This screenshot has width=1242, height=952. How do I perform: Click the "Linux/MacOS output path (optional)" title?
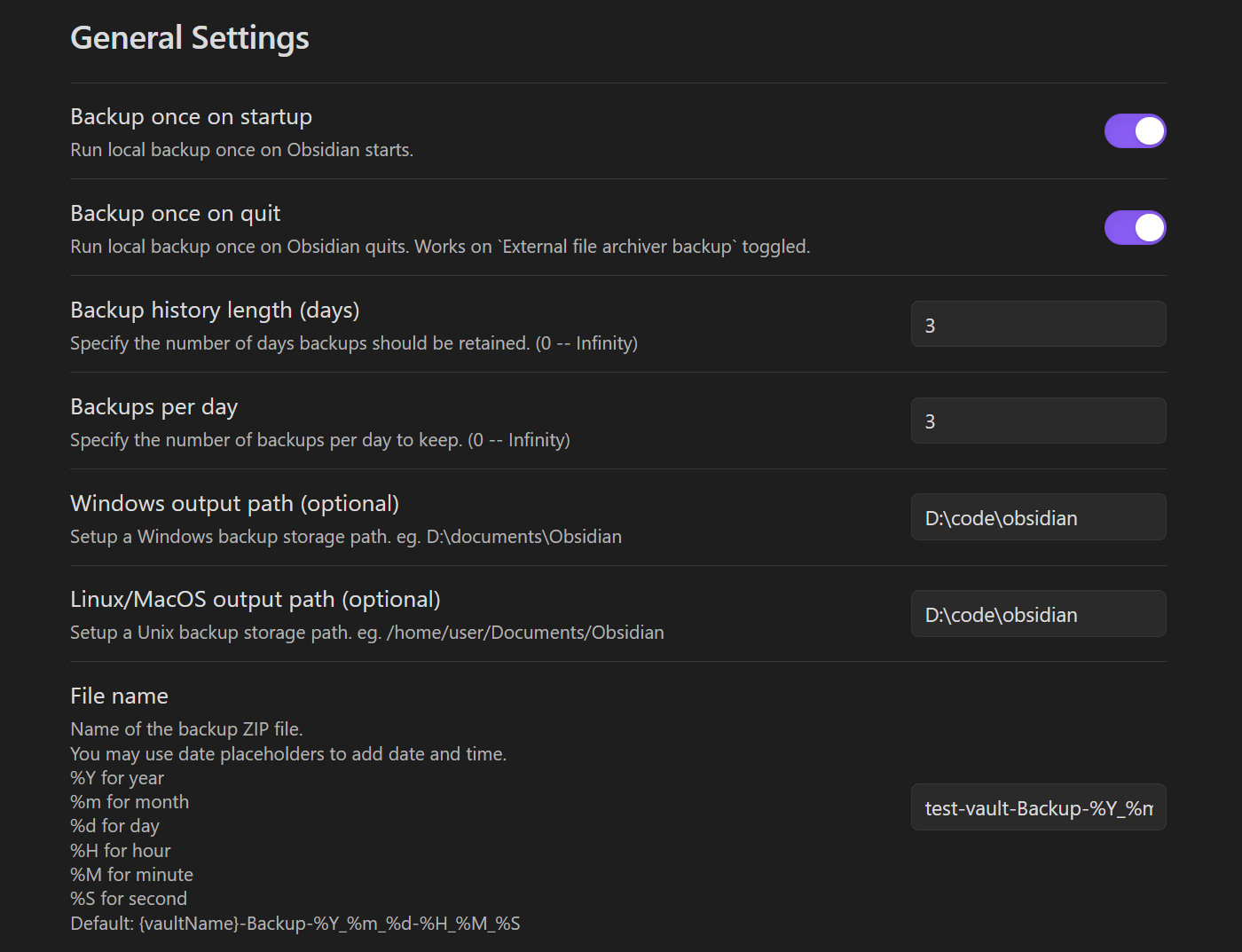pos(255,600)
